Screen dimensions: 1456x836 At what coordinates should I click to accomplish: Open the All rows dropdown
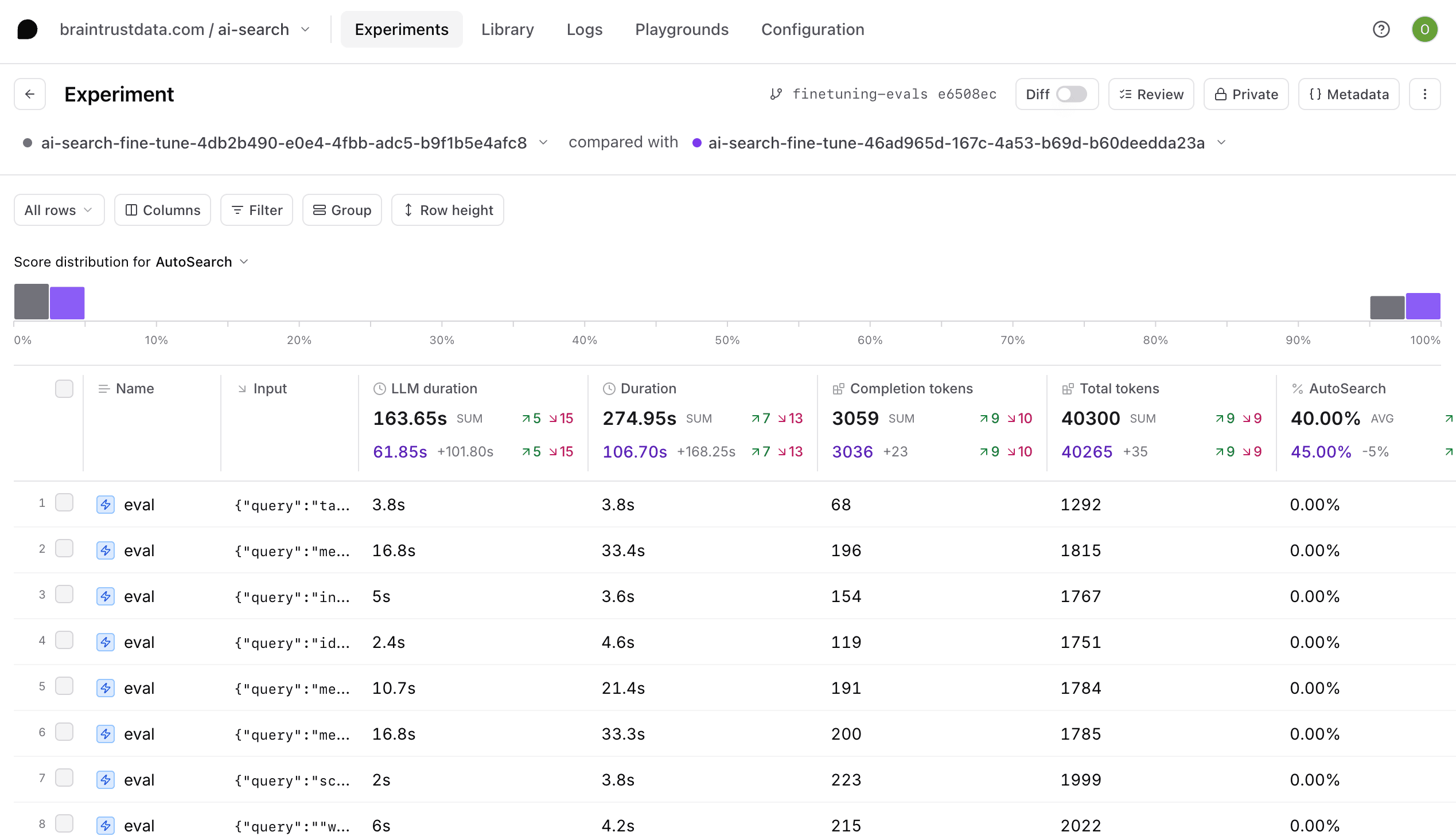pyautogui.click(x=59, y=210)
